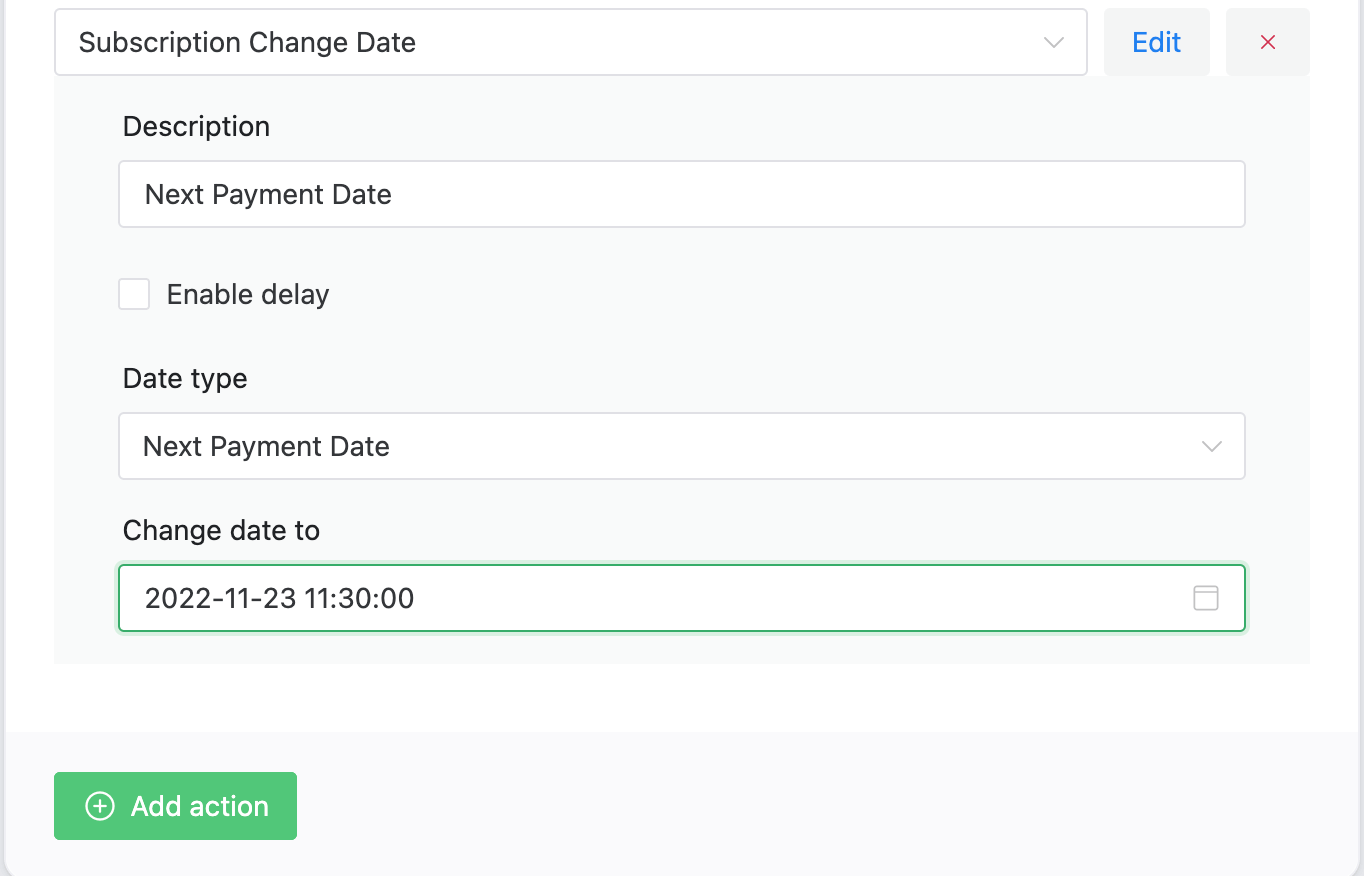Click the 'Next Payment Date' selected Date type text
The width and height of the screenshot is (1364, 876).
pyautogui.click(x=266, y=446)
